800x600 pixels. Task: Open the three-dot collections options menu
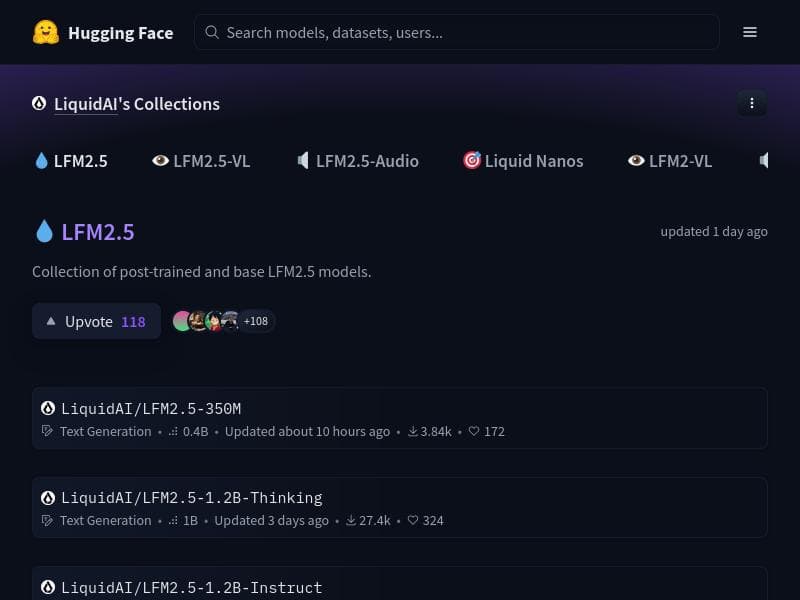point(752,104)
